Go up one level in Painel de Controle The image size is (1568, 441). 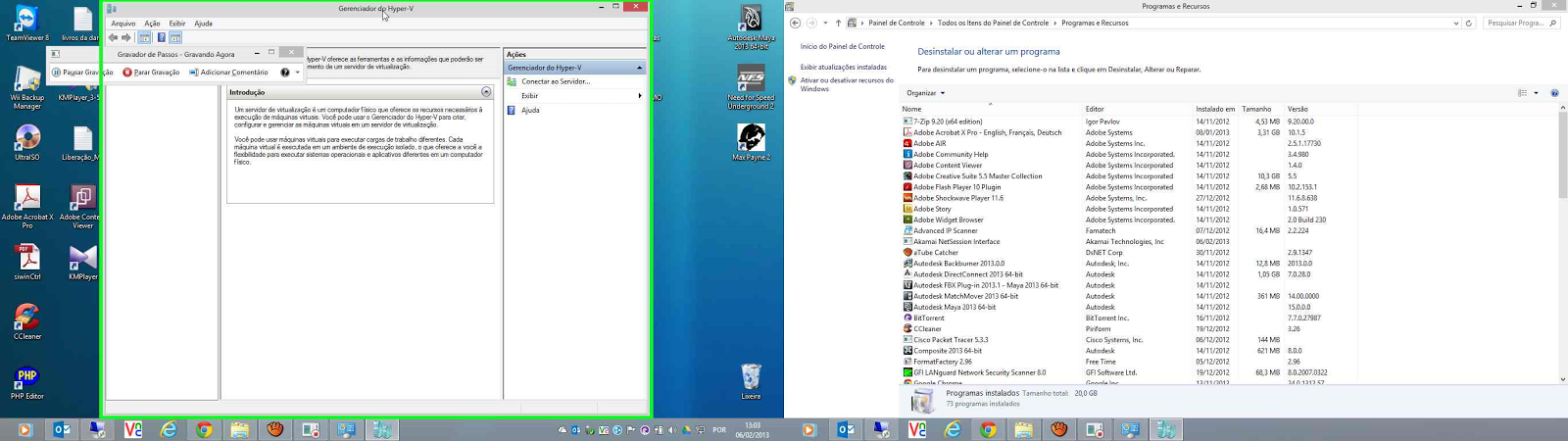pyautogui.click(x=838, y=23)
